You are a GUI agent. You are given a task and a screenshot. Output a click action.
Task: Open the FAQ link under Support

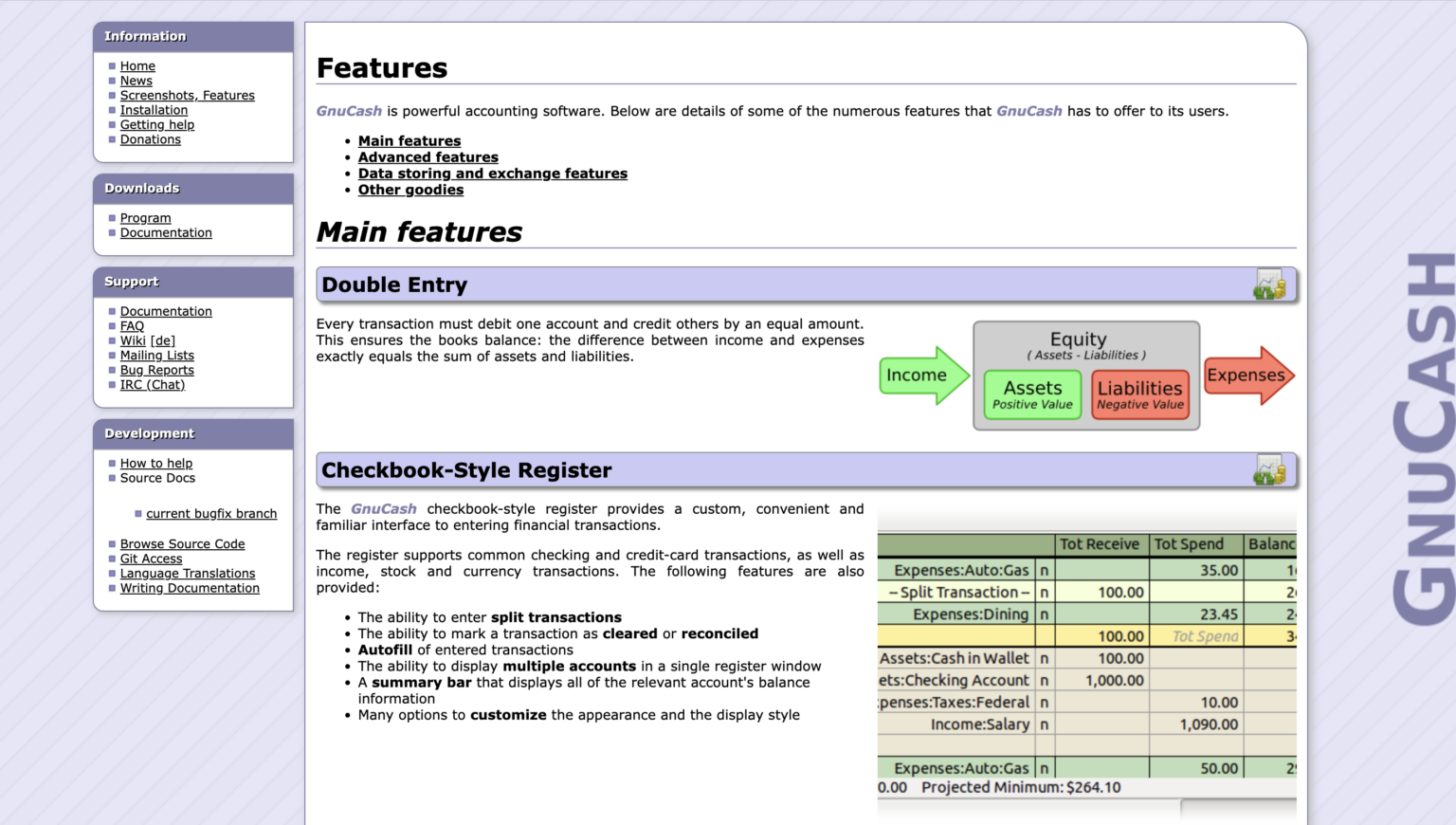tap(132, 326)
